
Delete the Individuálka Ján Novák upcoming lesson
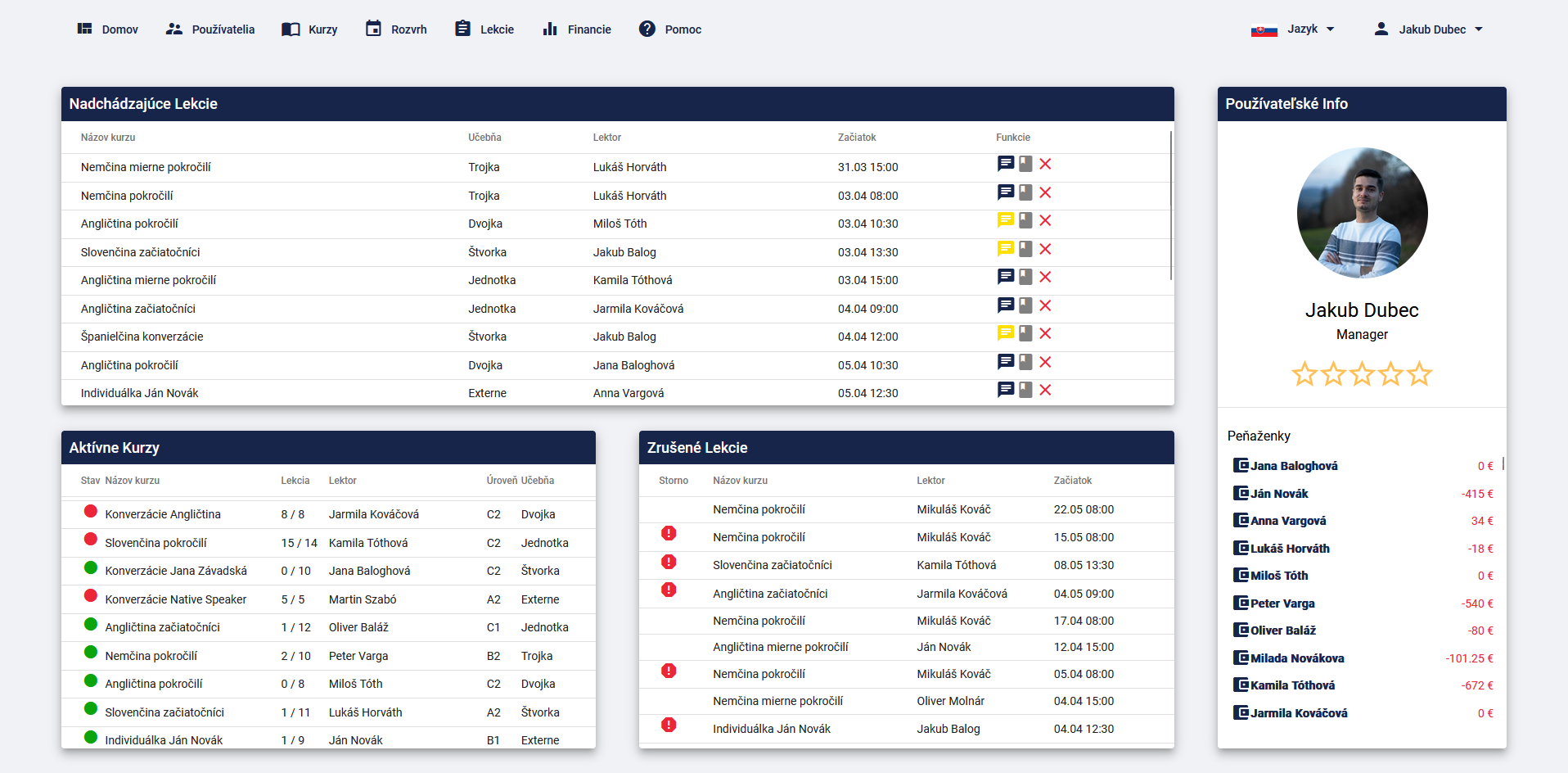point(1045,391)
